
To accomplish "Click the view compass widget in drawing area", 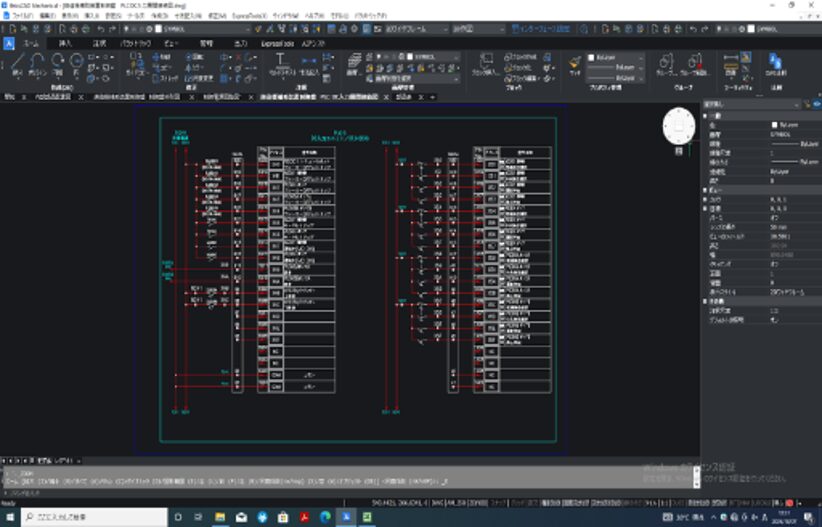I will point(679,125).
